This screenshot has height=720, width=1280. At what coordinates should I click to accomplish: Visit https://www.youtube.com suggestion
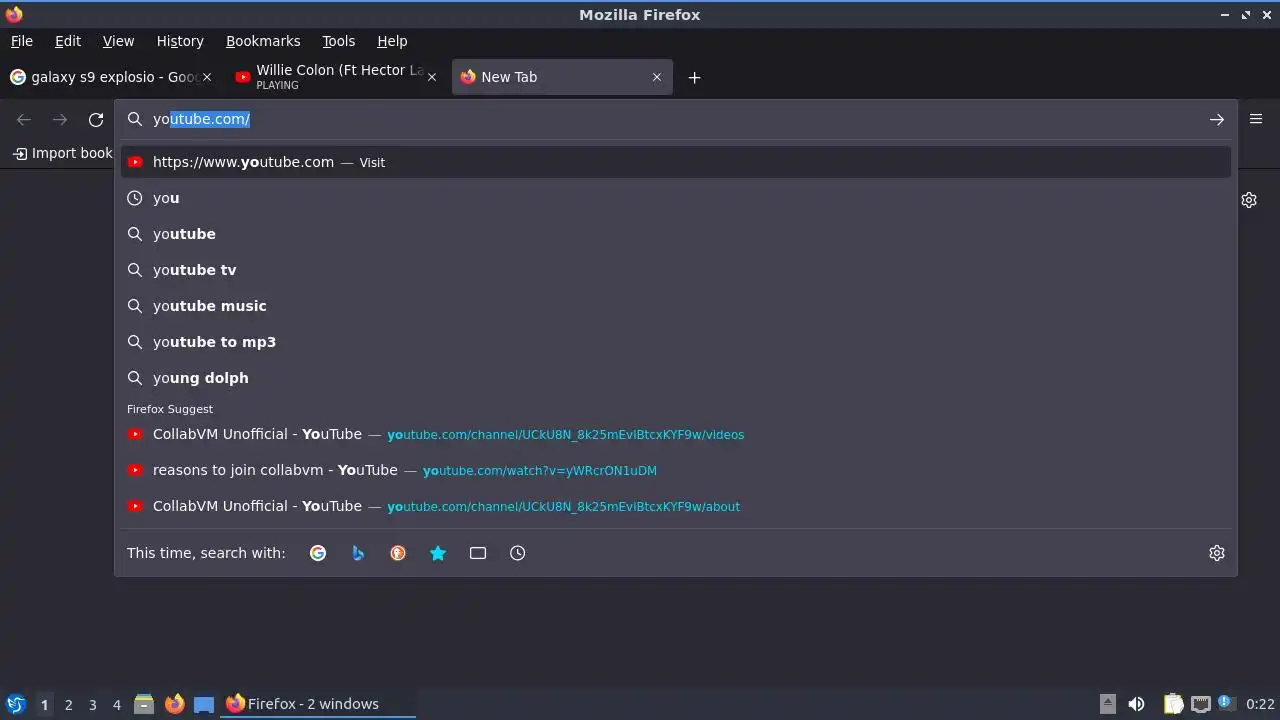[x=675, y=162]
